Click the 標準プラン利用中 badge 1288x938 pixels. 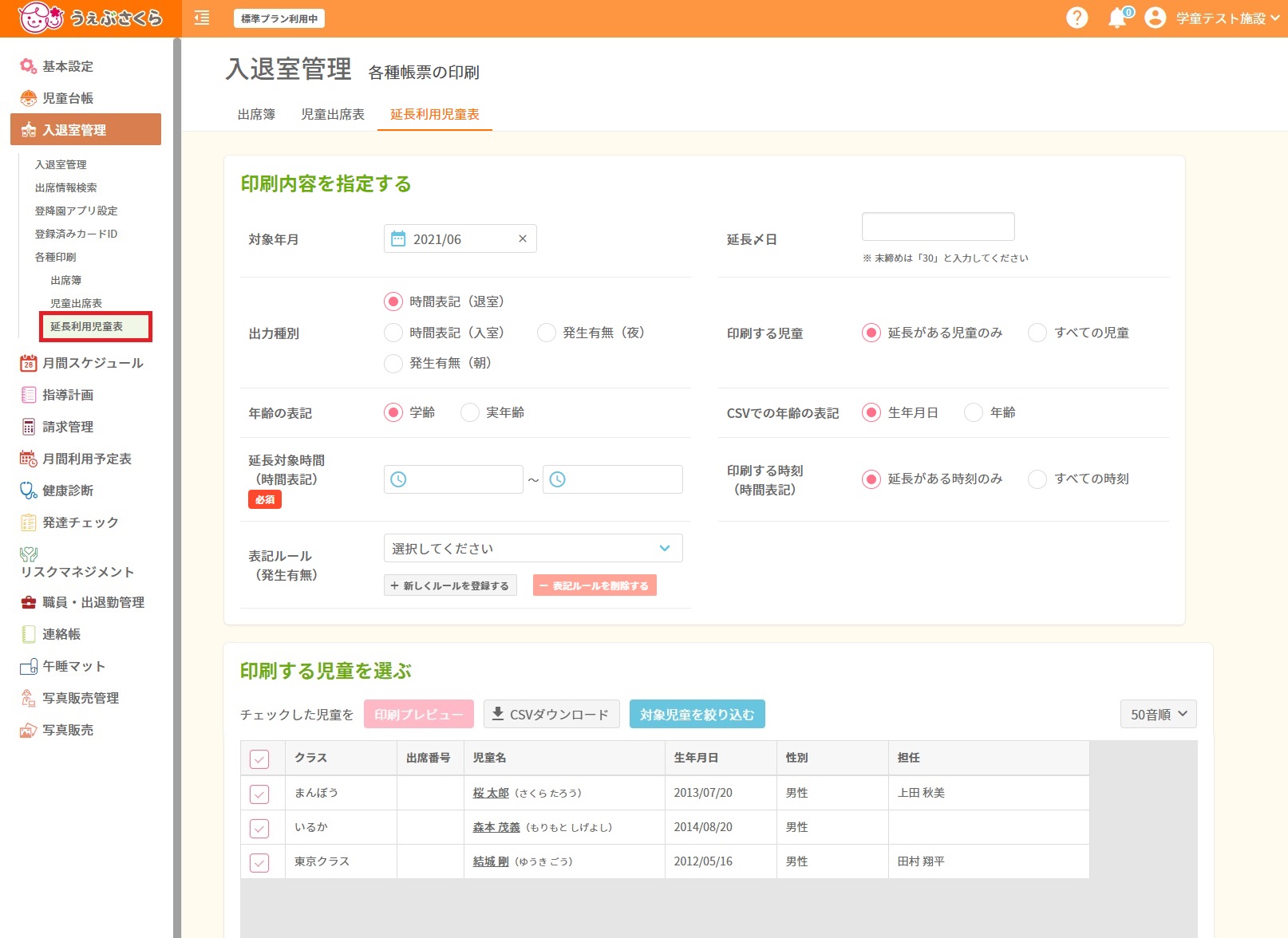point(279,18)
